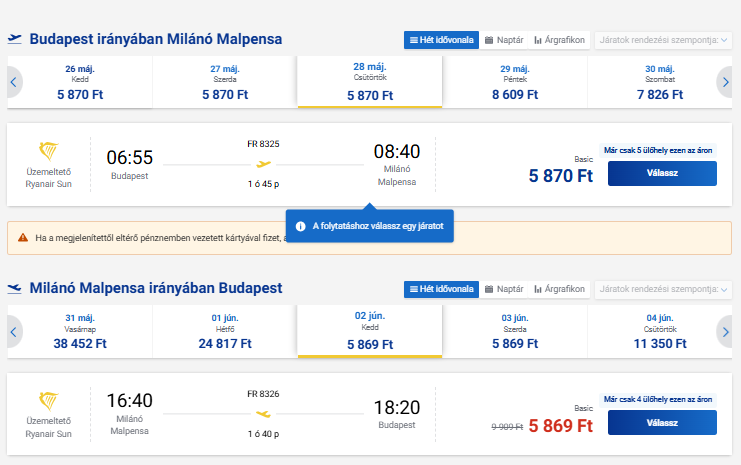Click the info tooltip about choosing a flight
Viewport: 741px width, 465px height.
click(x=370, y=226)
